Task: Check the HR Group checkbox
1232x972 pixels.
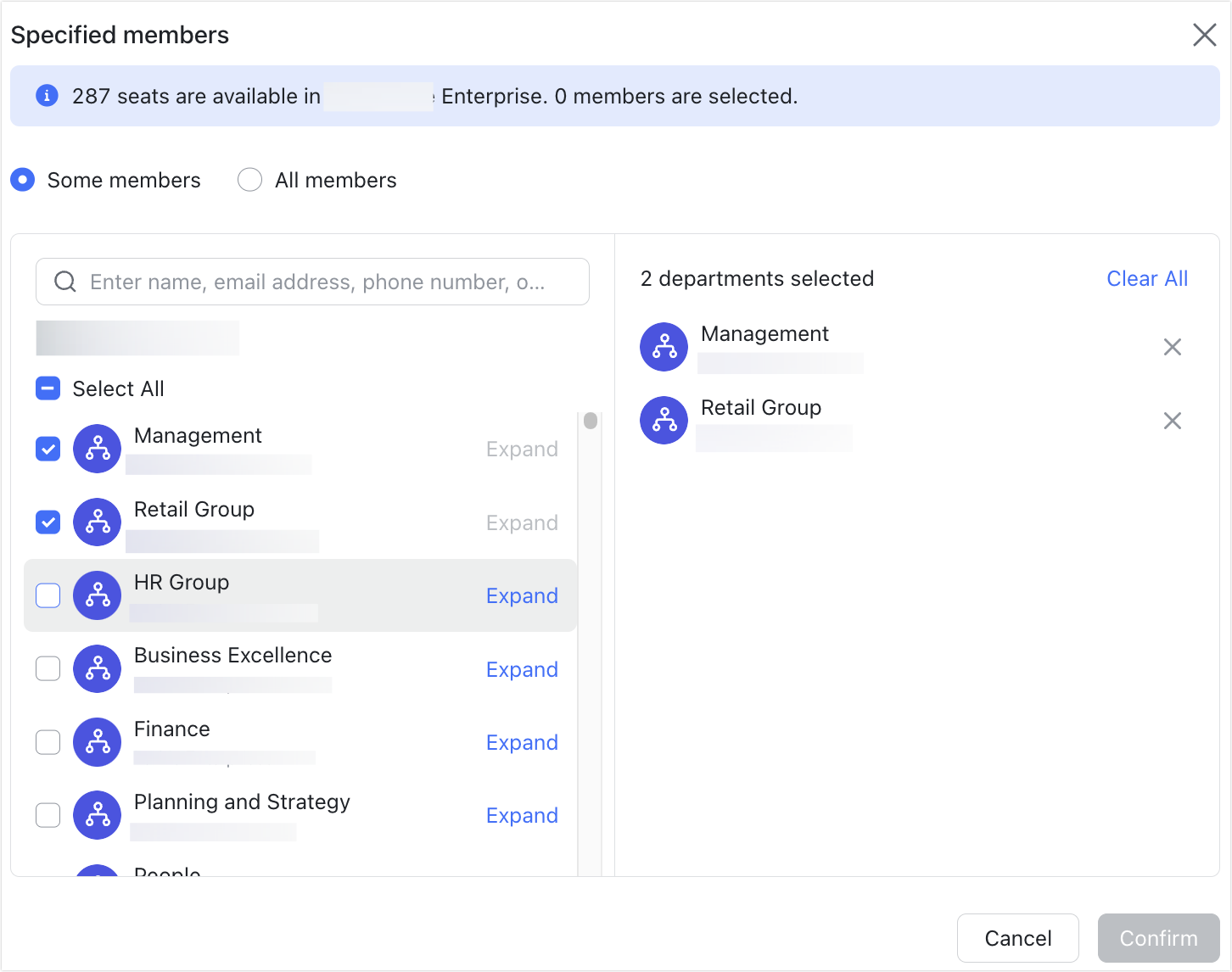Action: [x=48, y=595]
